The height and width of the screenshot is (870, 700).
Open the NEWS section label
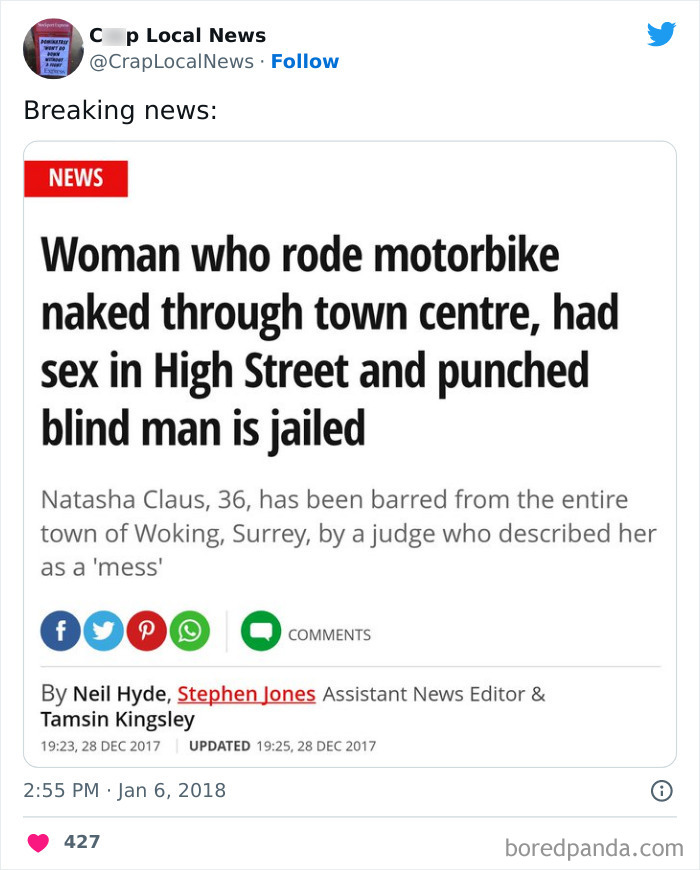[x=76, y=178]
